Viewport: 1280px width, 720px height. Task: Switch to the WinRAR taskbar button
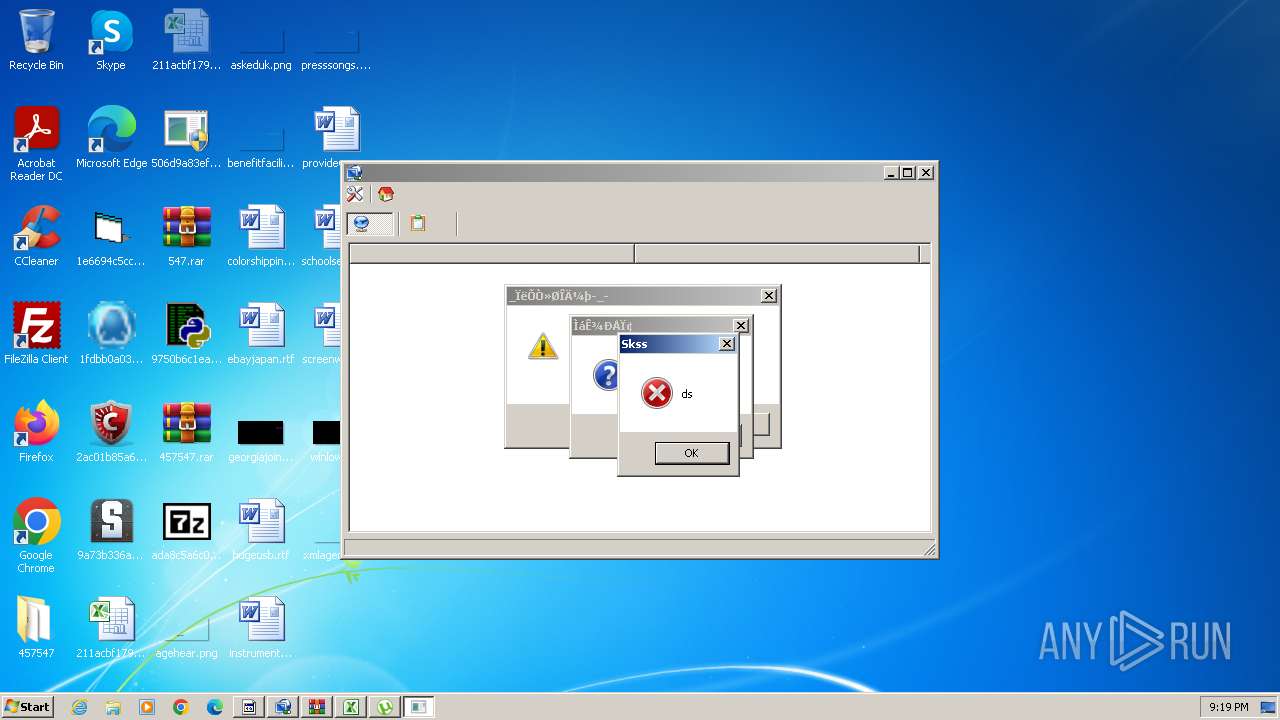click(317, 707)
